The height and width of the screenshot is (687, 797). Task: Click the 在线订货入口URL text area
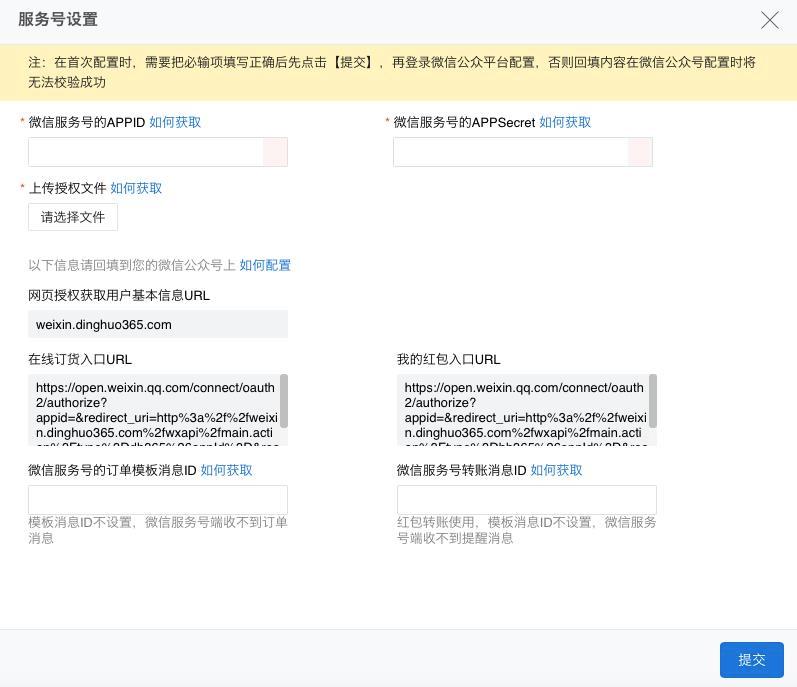154,410
